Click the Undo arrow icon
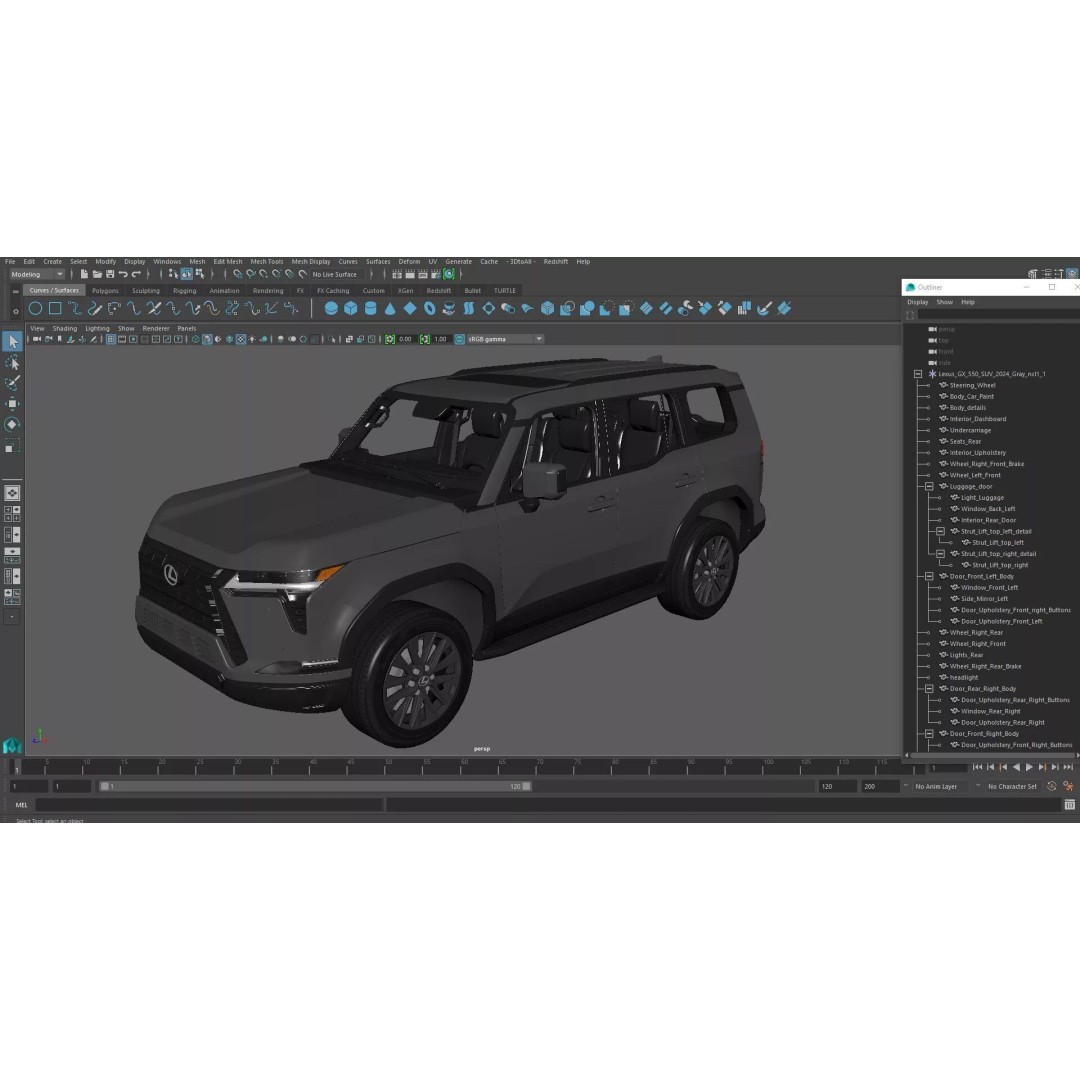The height and width of the screenshot is (1080, 1080). point(123,274)
